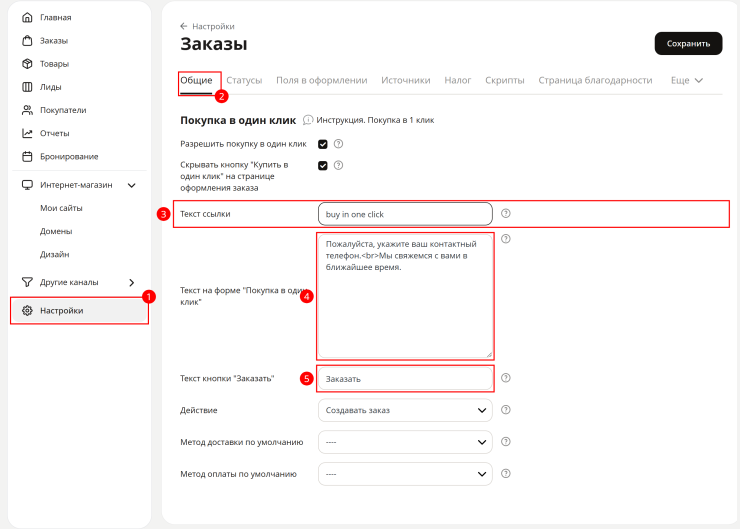
Task: Click the Сохранить button
Action: (688, 43)
